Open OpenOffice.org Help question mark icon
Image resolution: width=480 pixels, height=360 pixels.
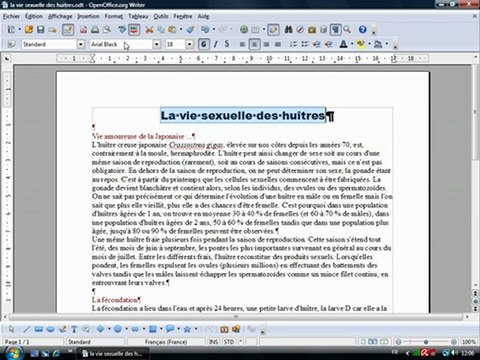(362, 30)
